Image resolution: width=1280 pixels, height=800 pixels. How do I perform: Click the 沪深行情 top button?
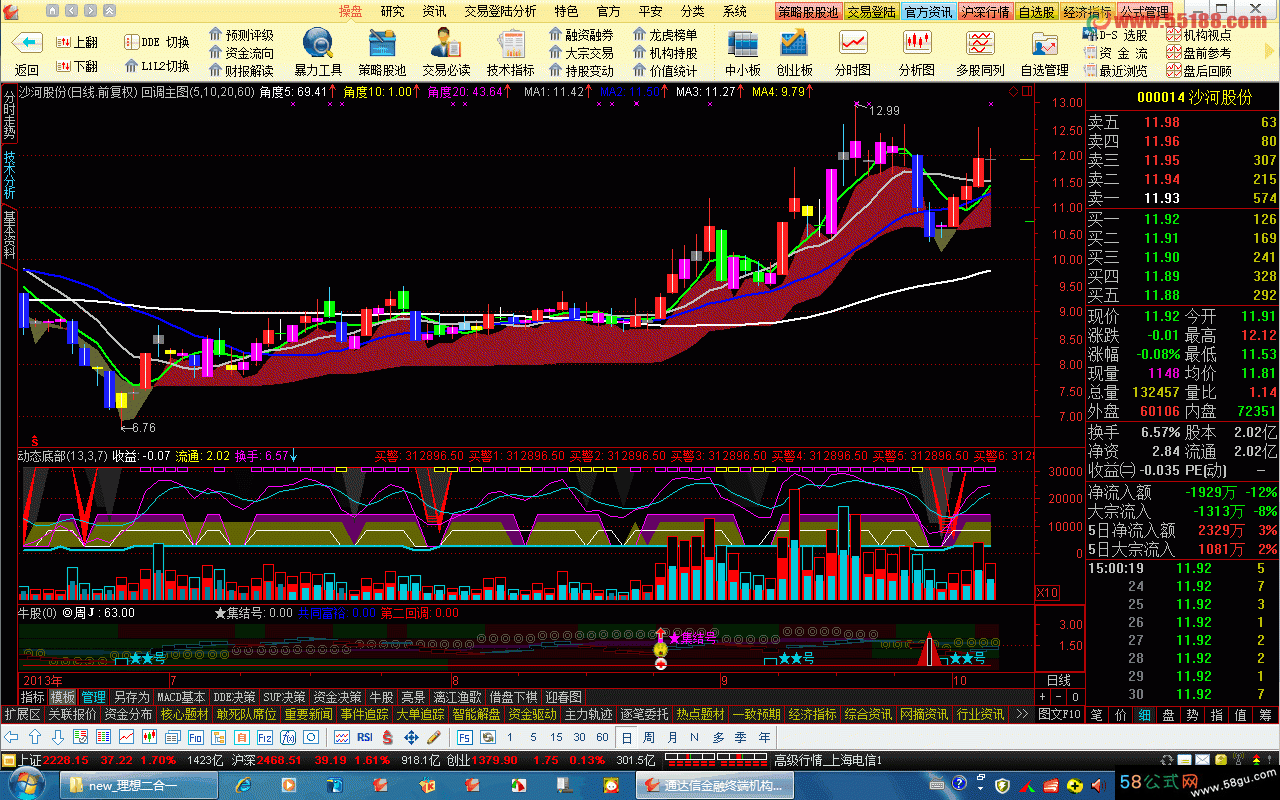985,12
